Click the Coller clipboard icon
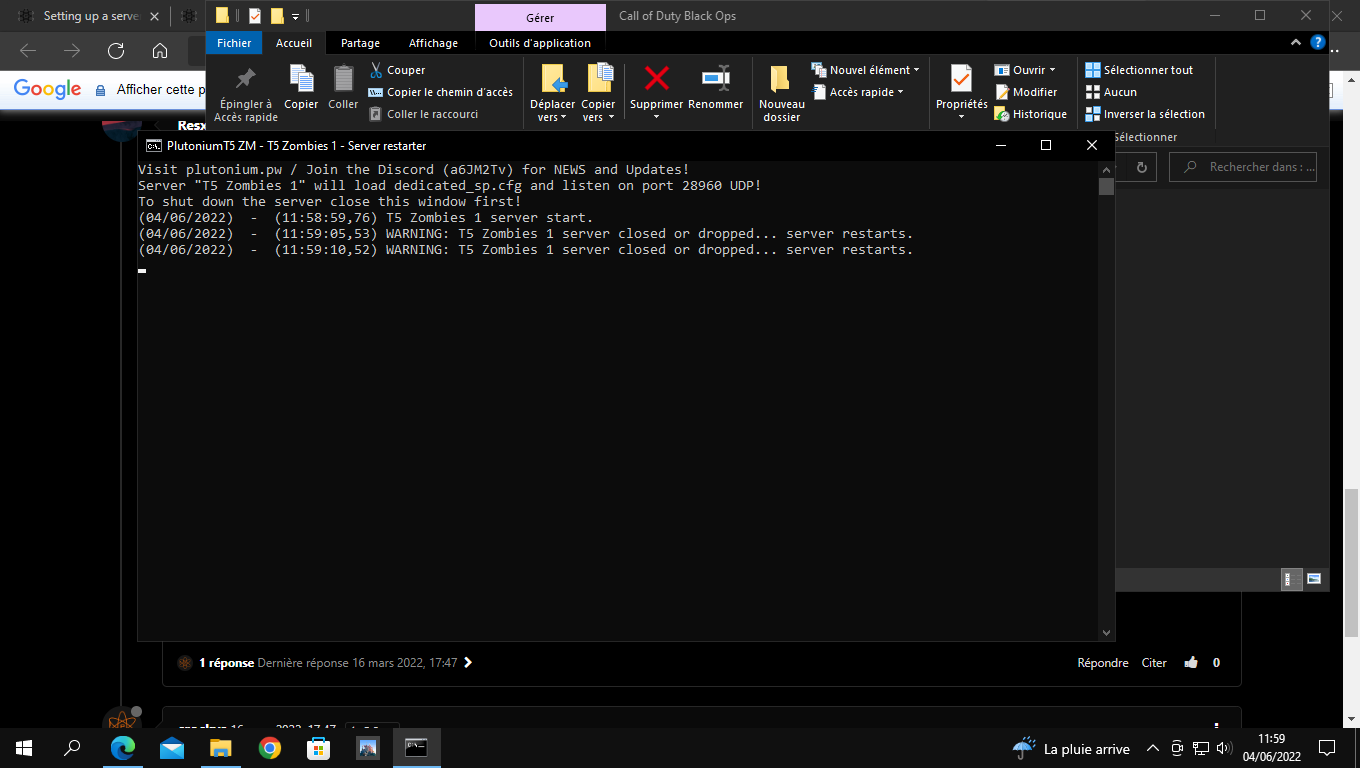 tap(343, 79)
